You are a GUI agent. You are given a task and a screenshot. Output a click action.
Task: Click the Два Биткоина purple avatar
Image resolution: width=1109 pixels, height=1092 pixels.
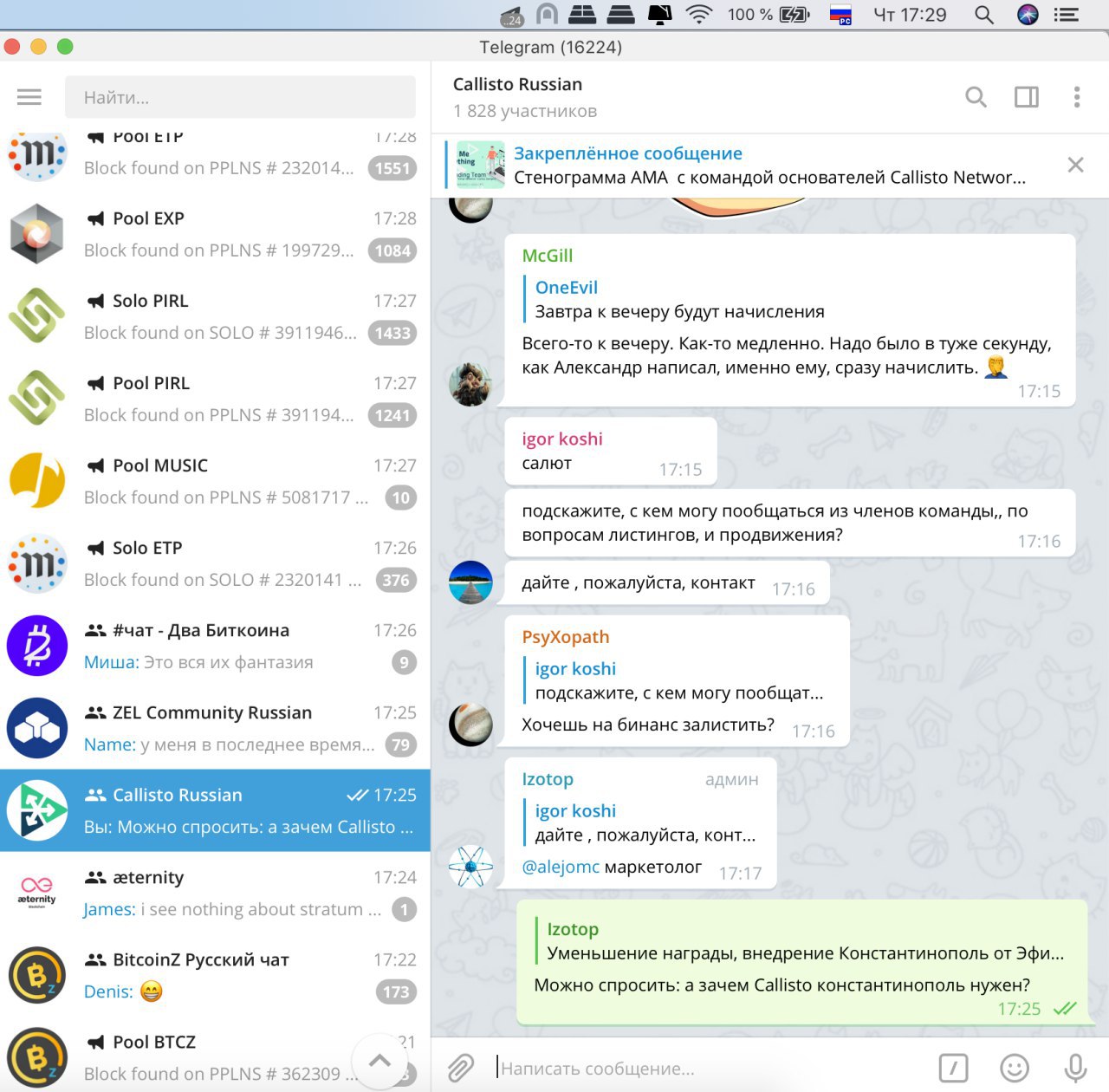coord(37,646)
